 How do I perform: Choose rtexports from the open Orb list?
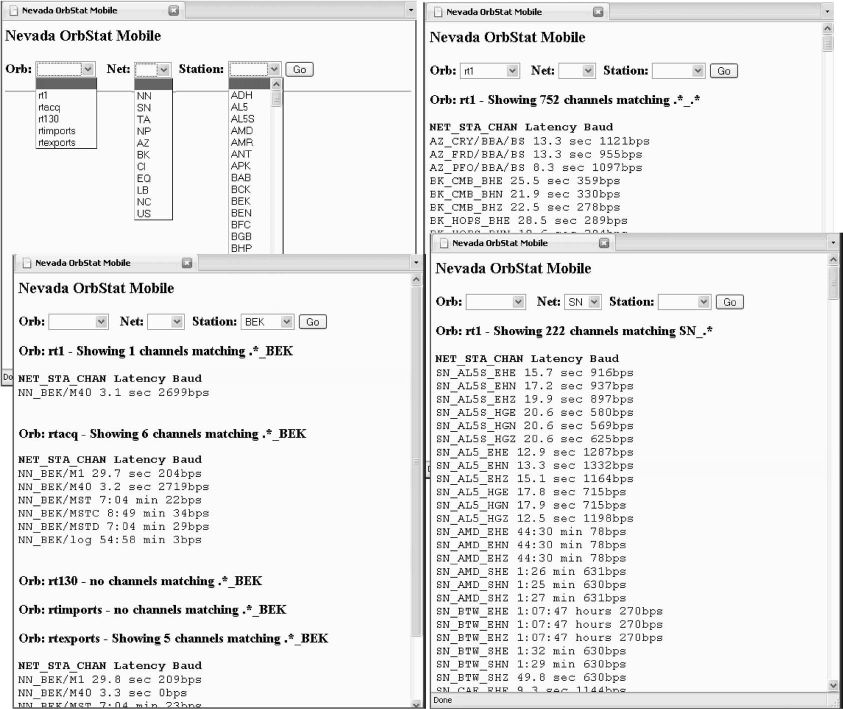pos(66,143)
